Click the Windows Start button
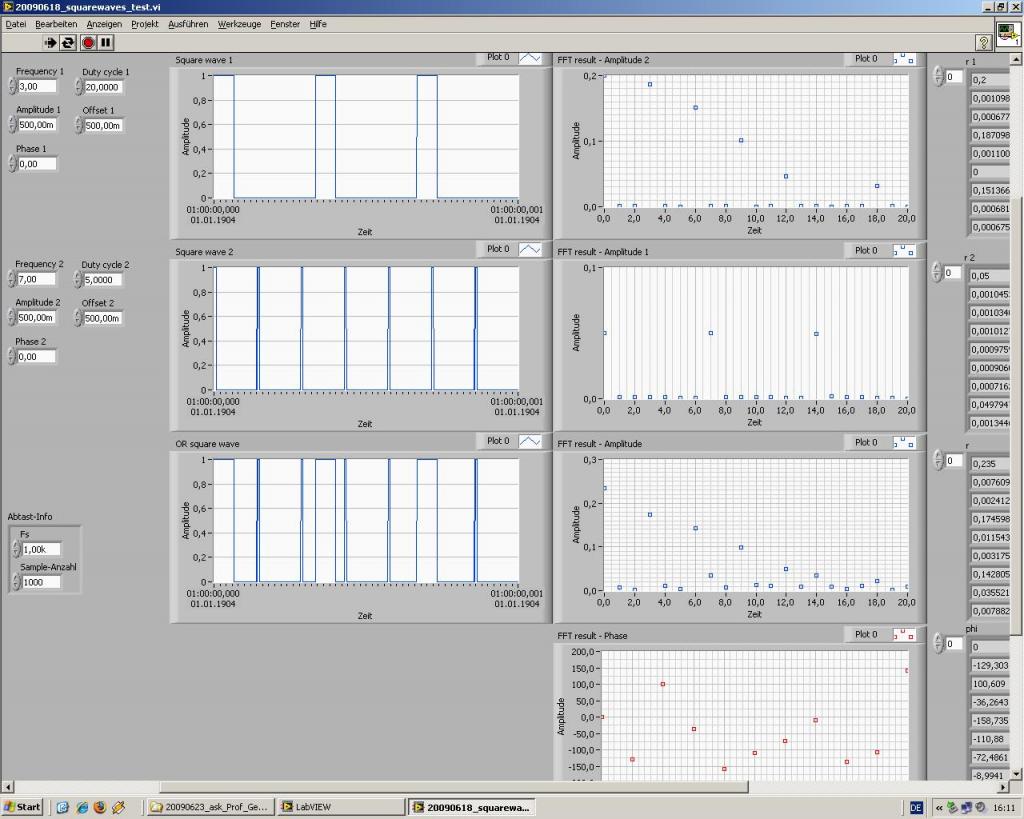Screen dimensions: 1024x819 click(x=23, y=807)
